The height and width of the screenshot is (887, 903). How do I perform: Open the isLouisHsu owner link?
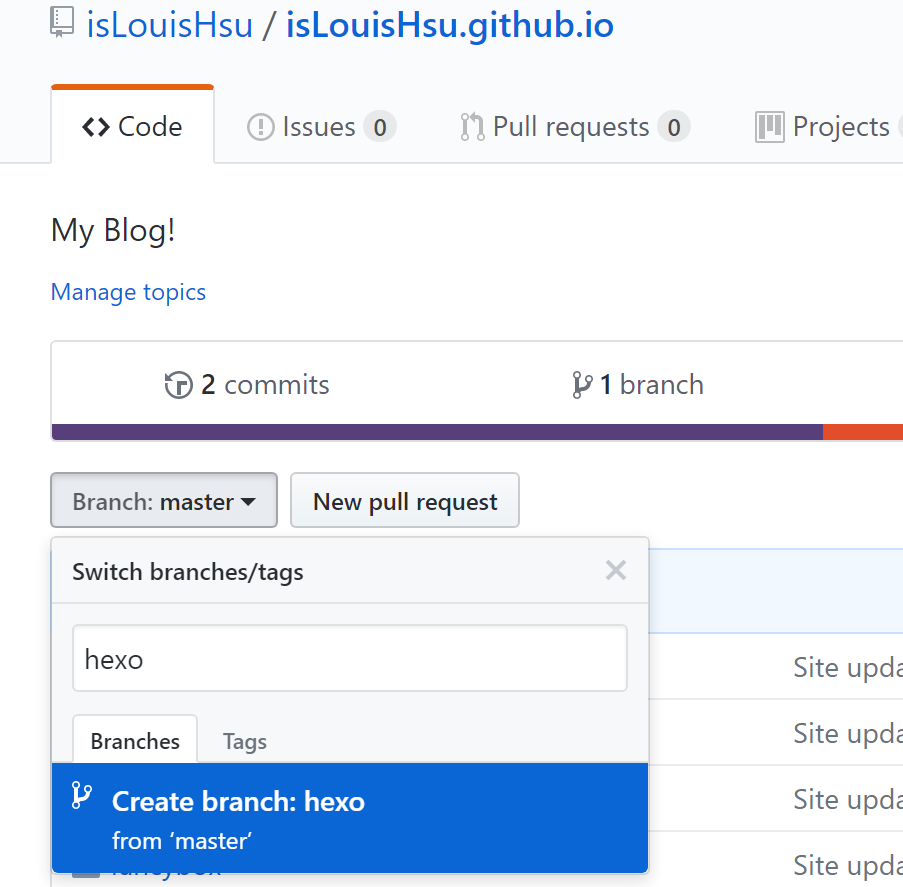[x=169, y=25]
